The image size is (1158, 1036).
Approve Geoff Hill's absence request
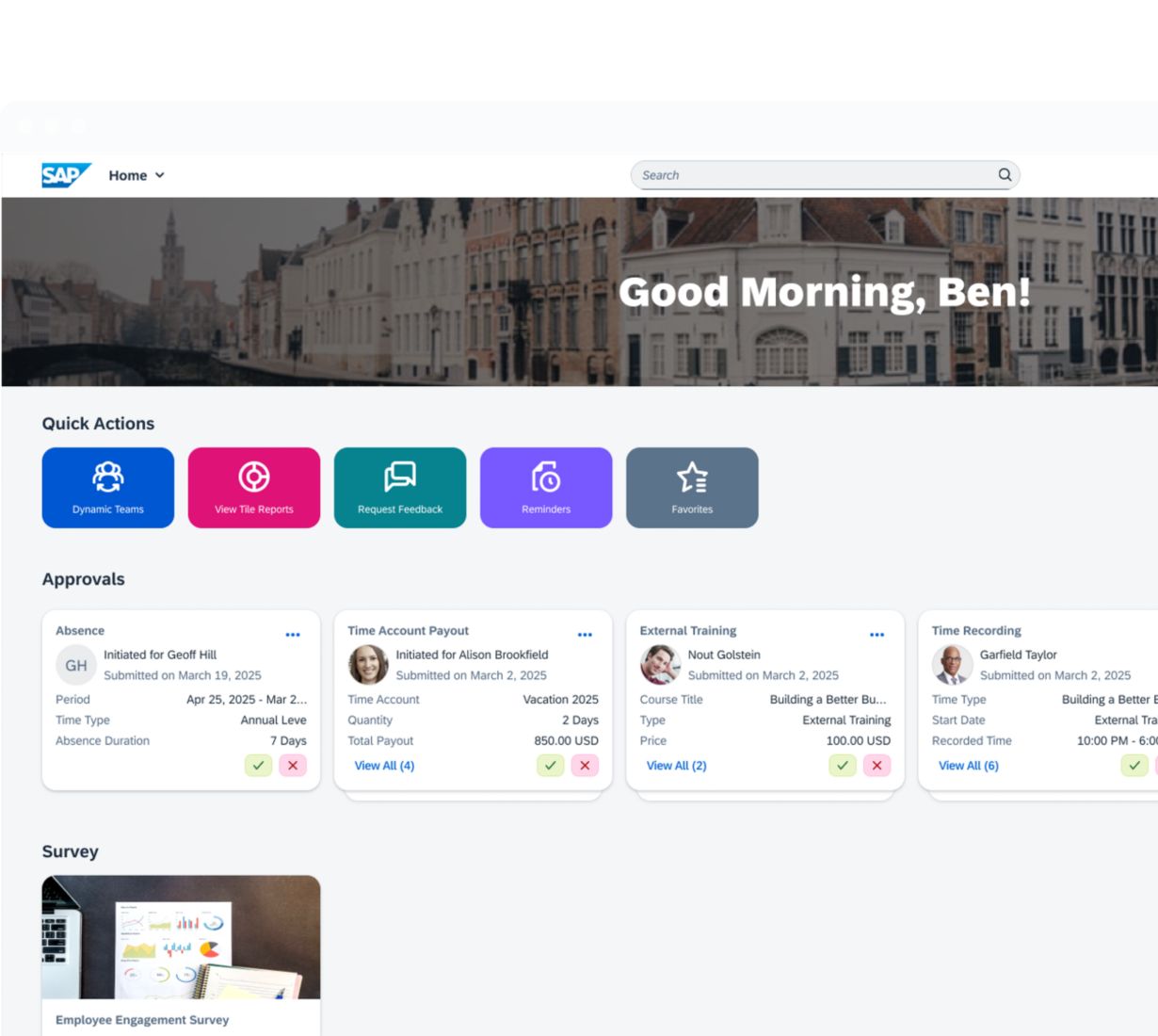[x=258, y=766]
